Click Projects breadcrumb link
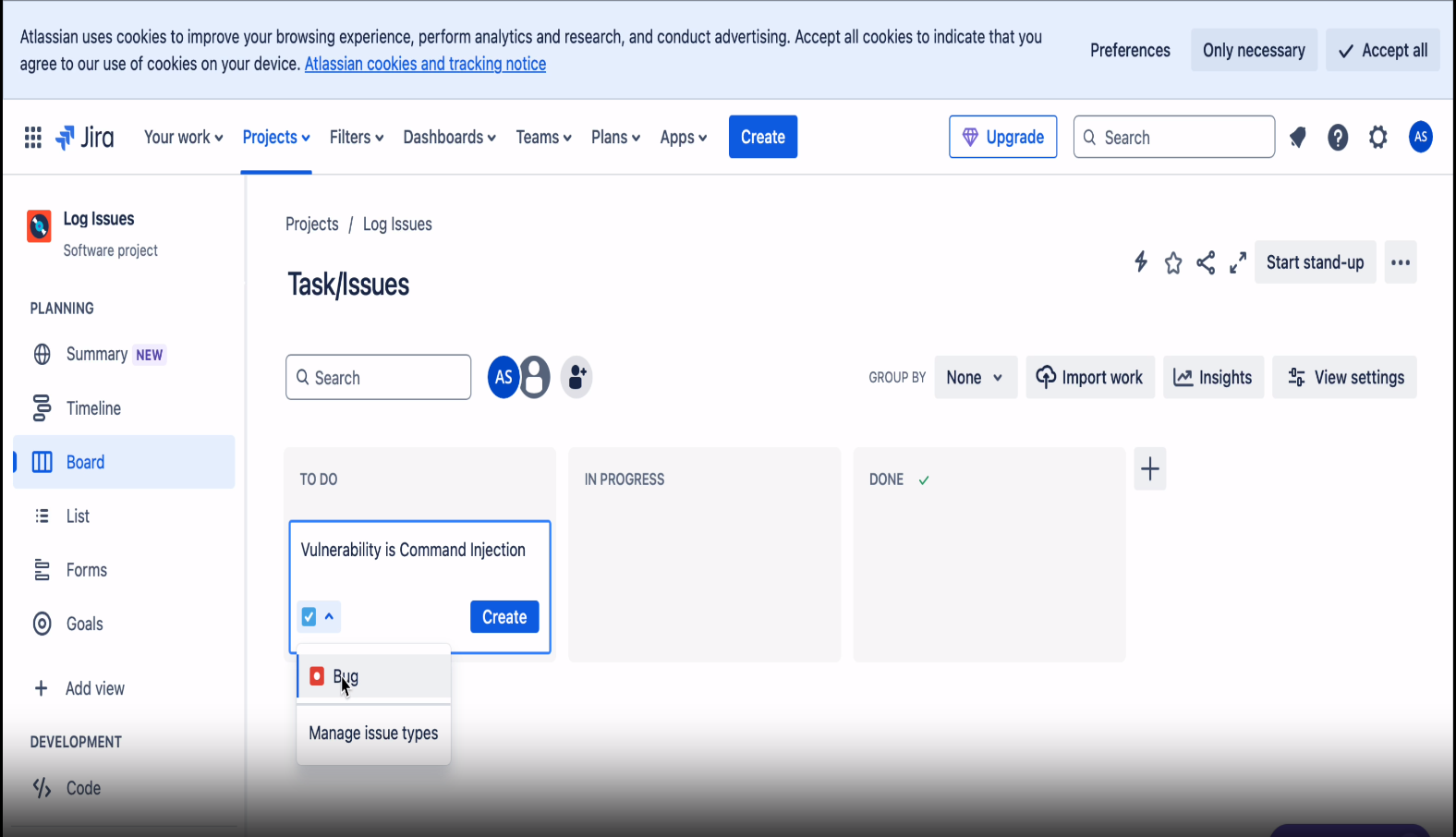 coord(312,224)
